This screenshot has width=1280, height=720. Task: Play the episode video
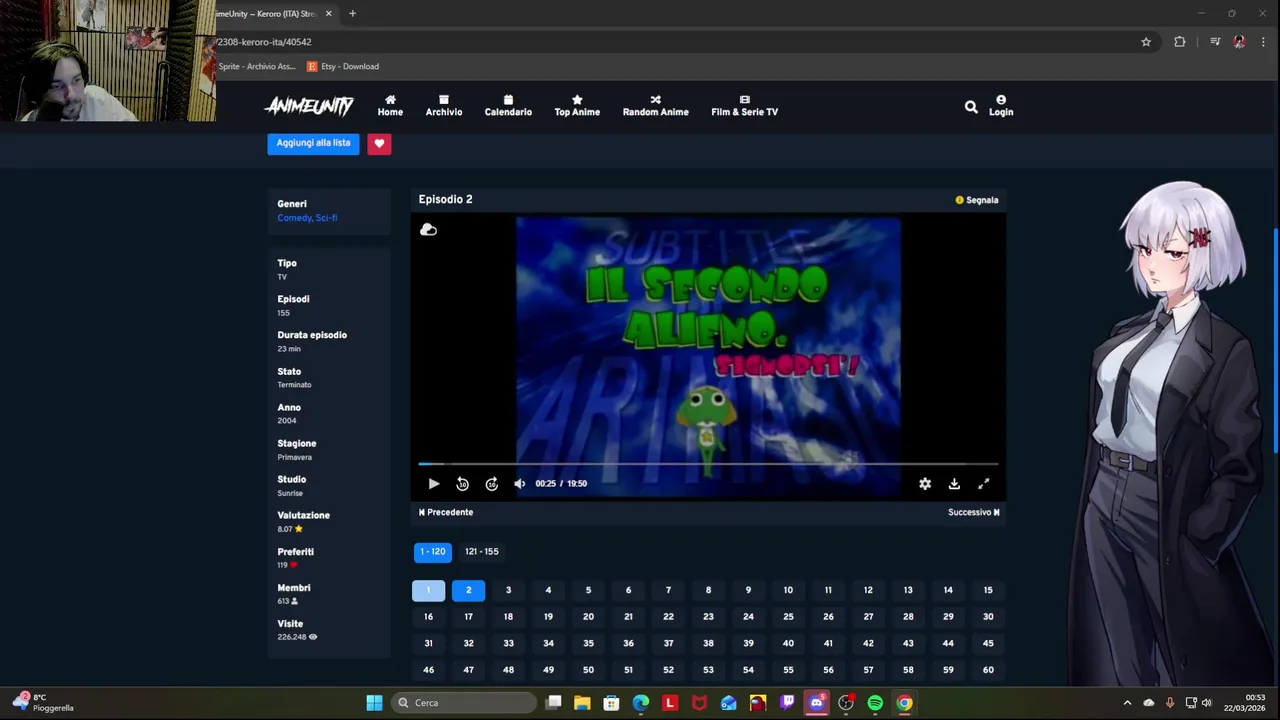tap(434, 484)
